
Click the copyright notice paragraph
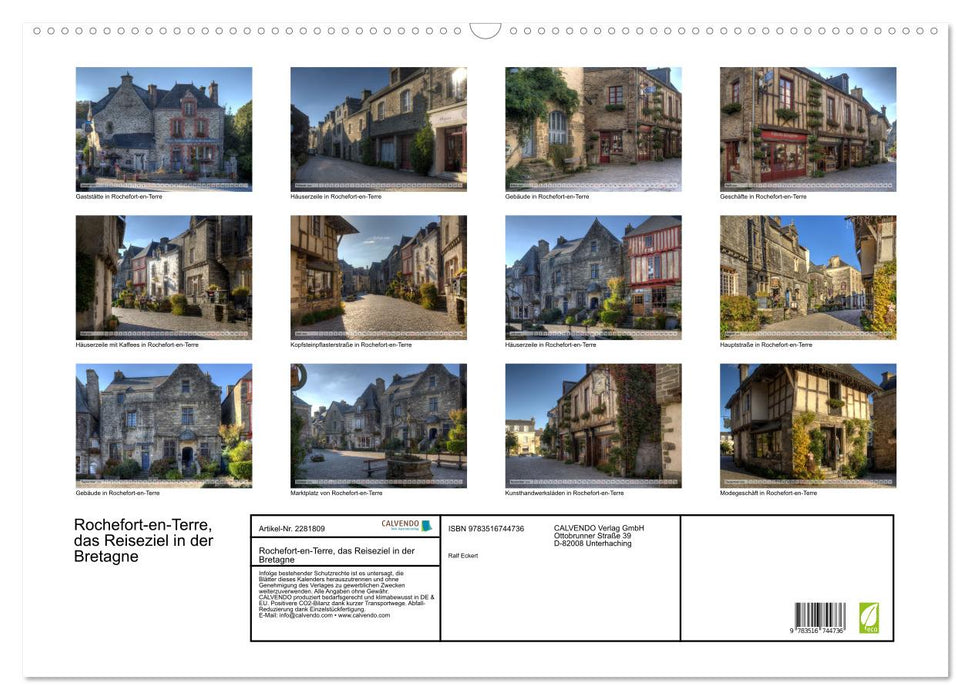coord(346,594)
